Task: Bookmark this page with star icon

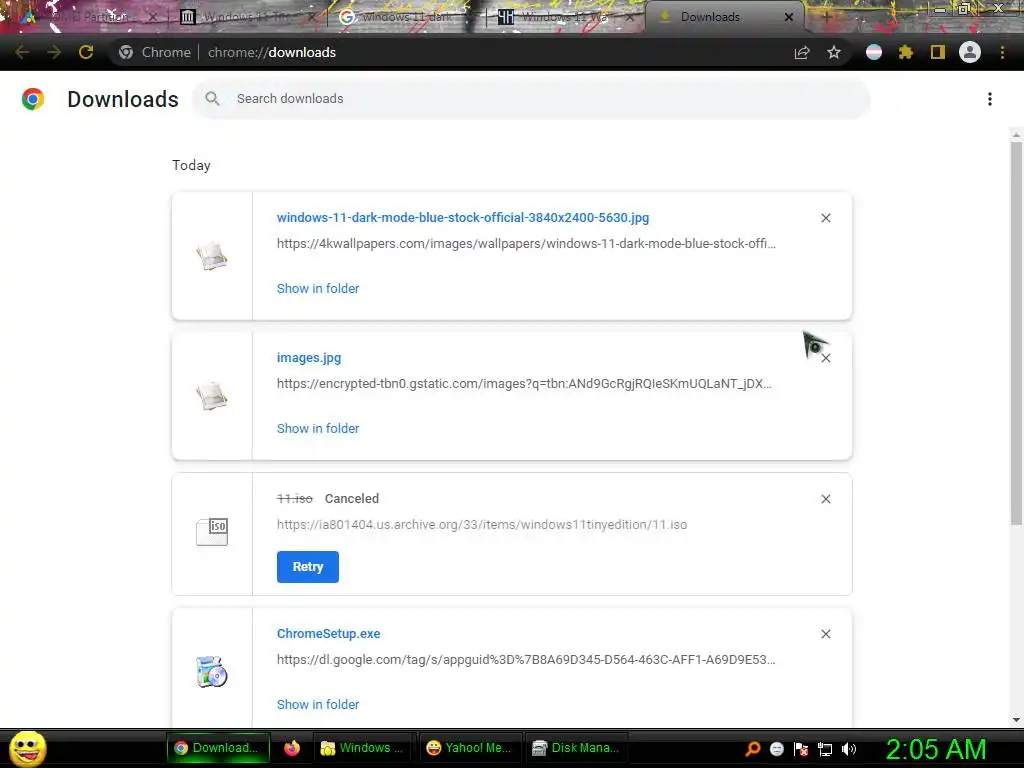Action: (x=834, y=52)
